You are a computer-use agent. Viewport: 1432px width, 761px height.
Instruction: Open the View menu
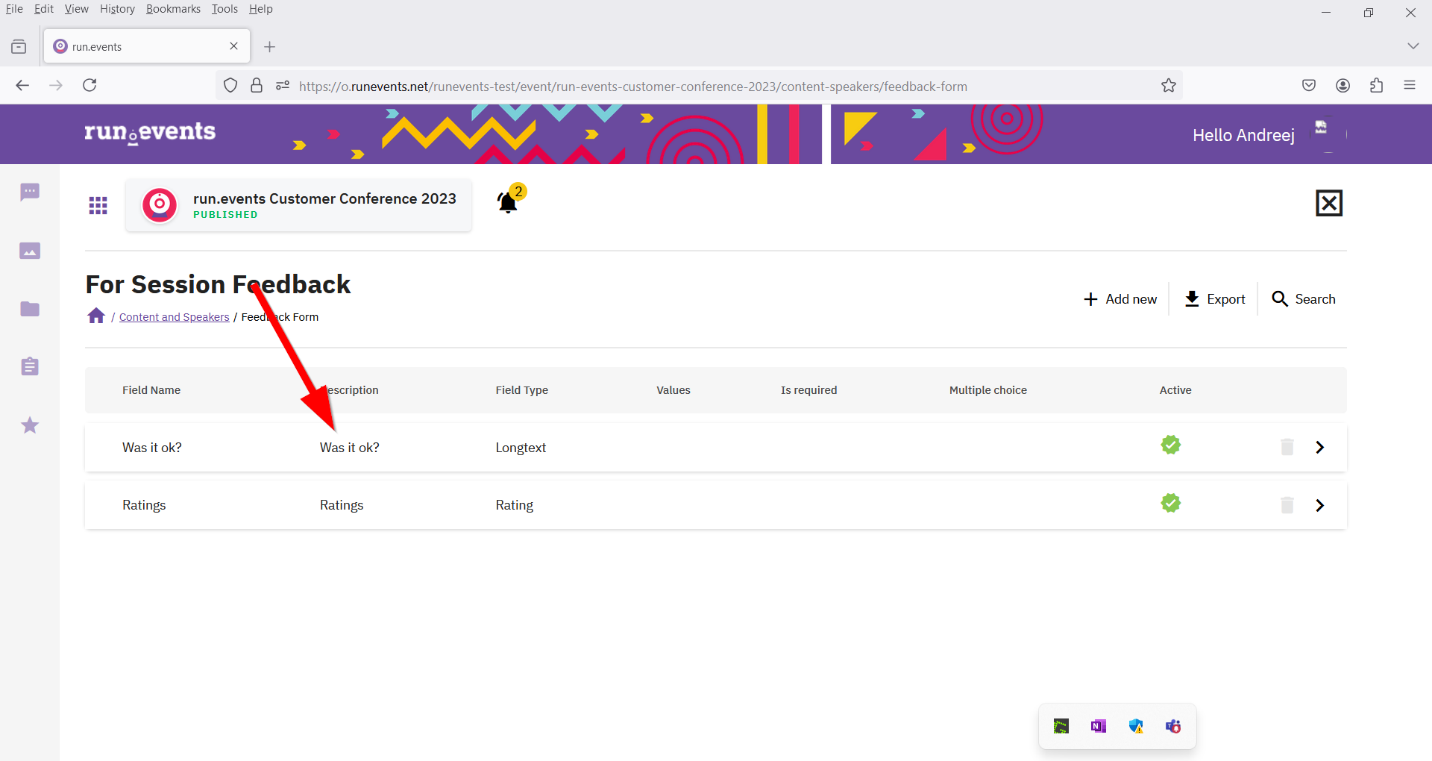[x=77, y=9]
